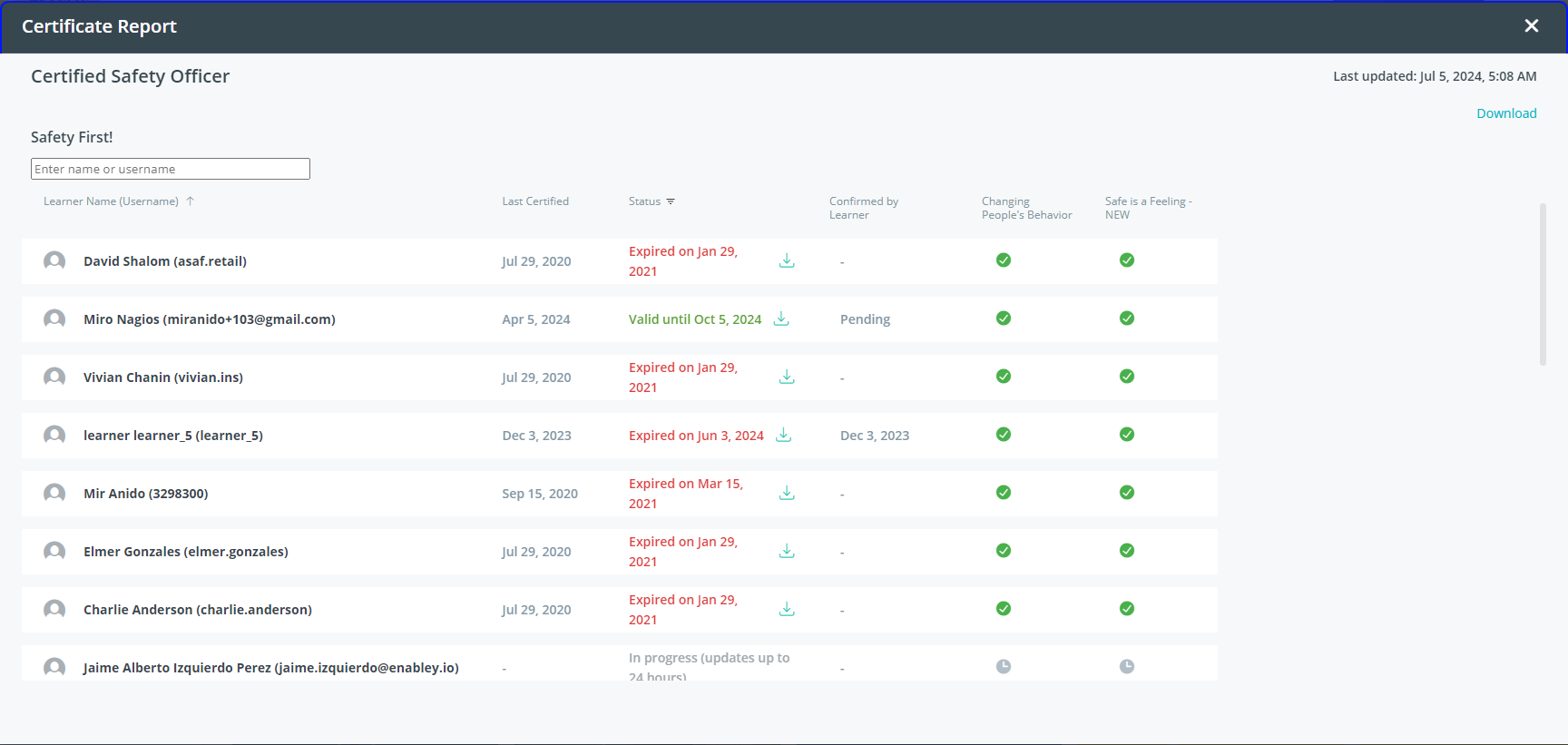Click the Confirmed by Learner column header

pyautogui.click(x=863, y=208)
